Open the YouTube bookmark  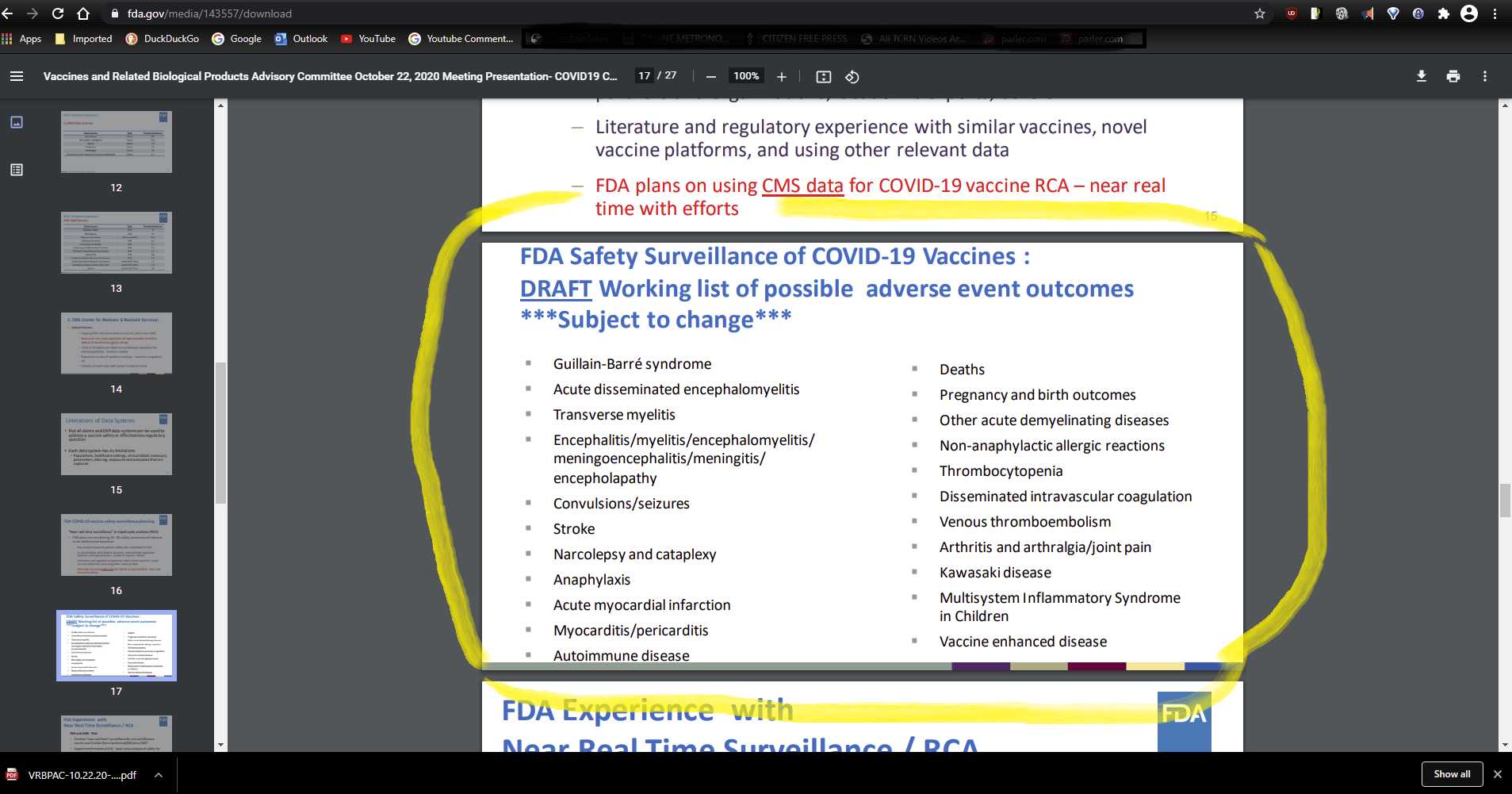coord(369,39)
